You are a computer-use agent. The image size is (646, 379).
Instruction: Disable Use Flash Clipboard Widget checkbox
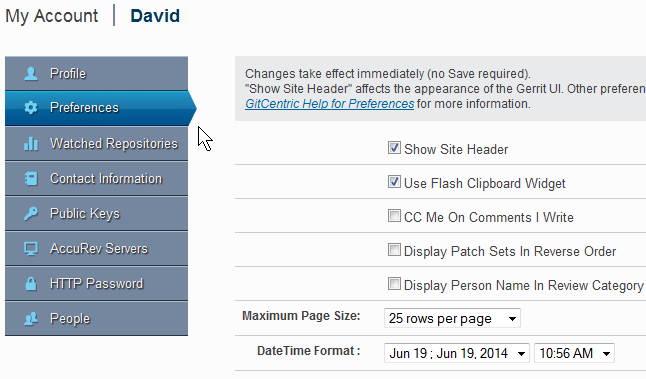[x=394, y=182]
